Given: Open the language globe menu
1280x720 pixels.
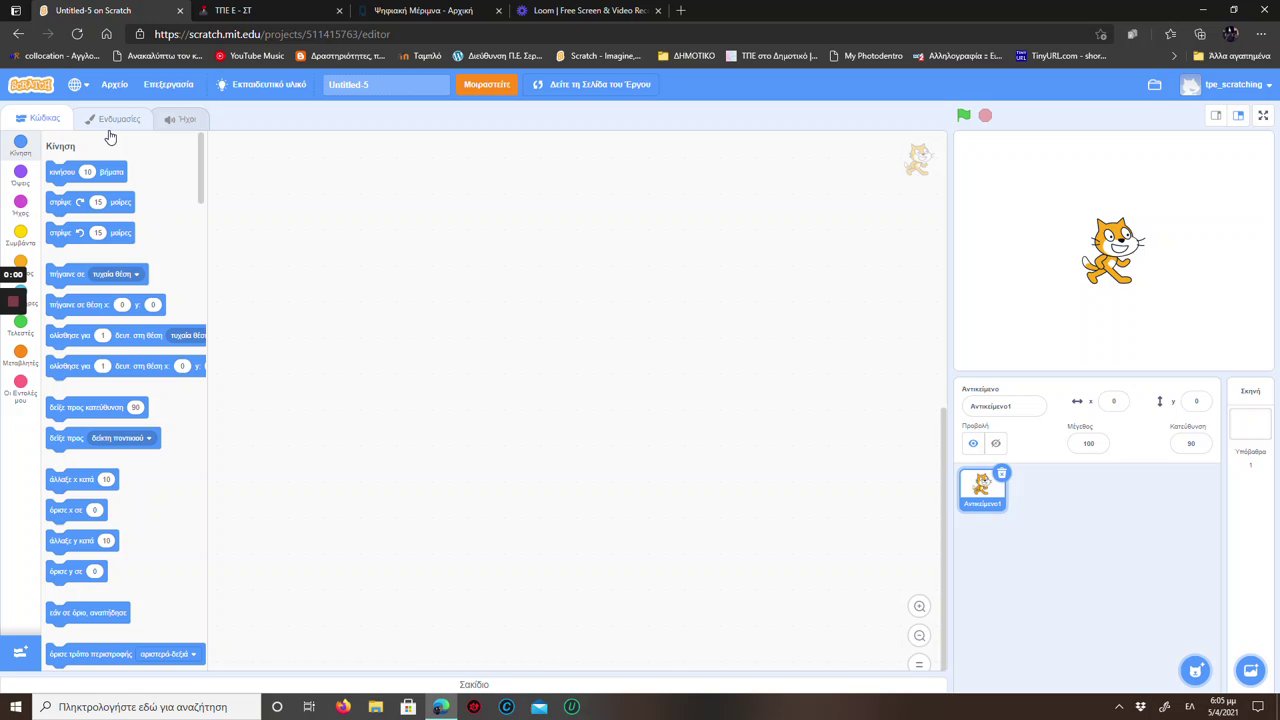Looking at the screenshot, I should [79, 84].
